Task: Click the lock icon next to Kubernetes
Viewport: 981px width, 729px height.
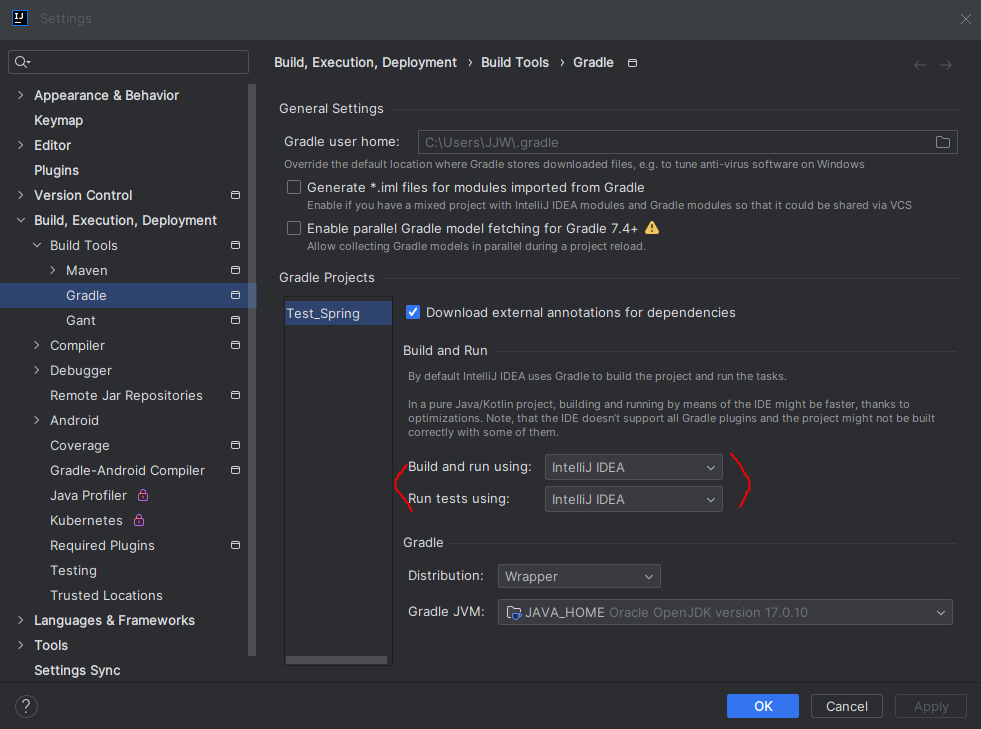Action: pyautogui.click(x=139, y=520)
